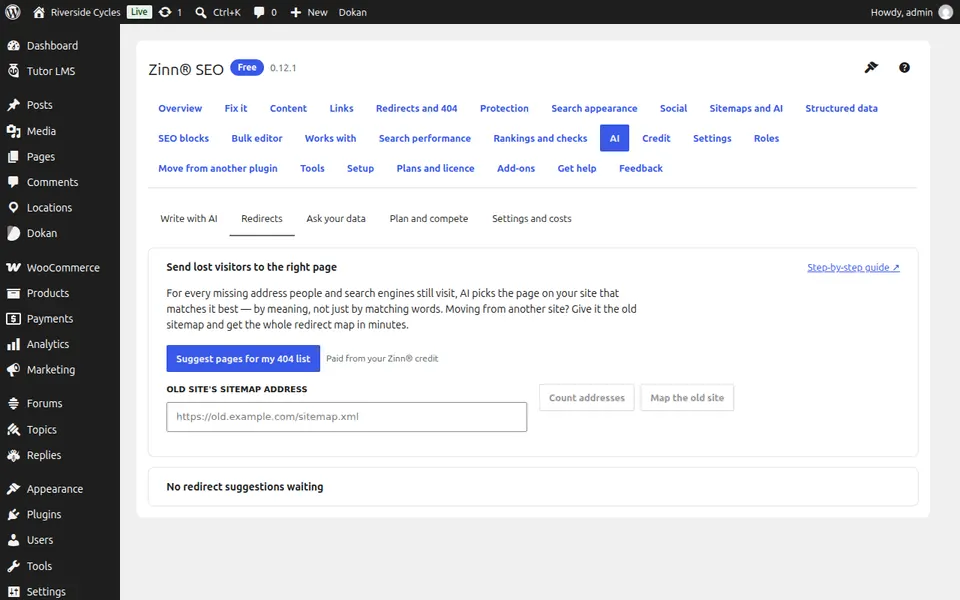Click the Analytics bar chart icon
The height and width of the screenshot is (600, 960).
coord(13,344)
